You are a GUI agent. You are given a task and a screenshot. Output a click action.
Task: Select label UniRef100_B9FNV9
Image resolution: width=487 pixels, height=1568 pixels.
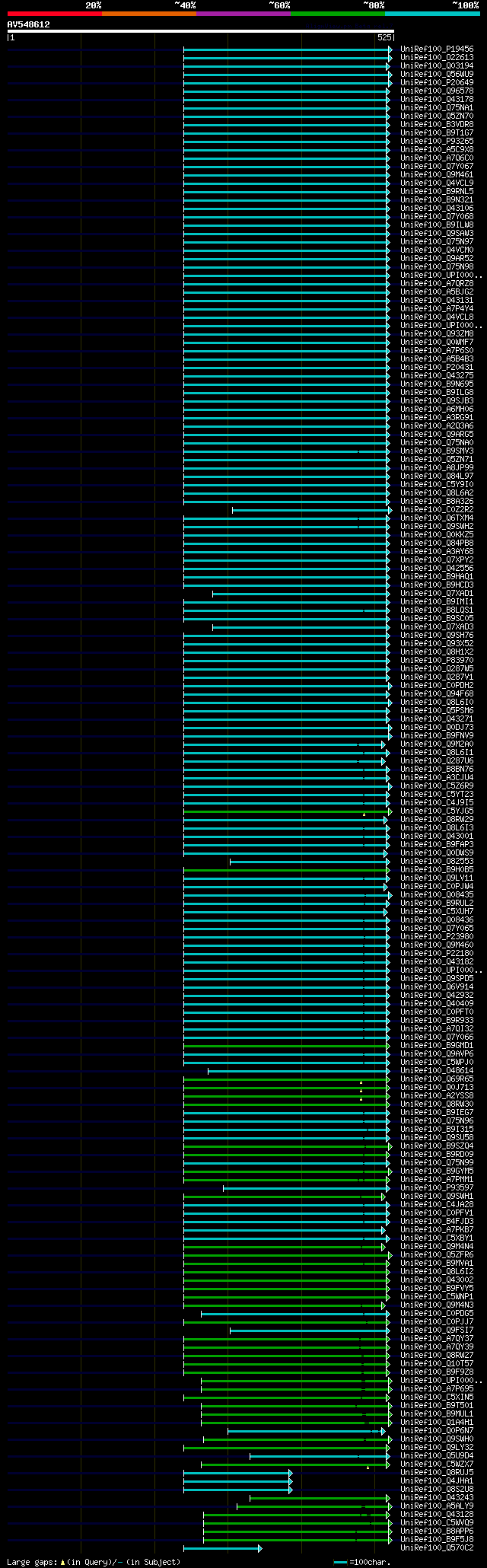point(437,735)
